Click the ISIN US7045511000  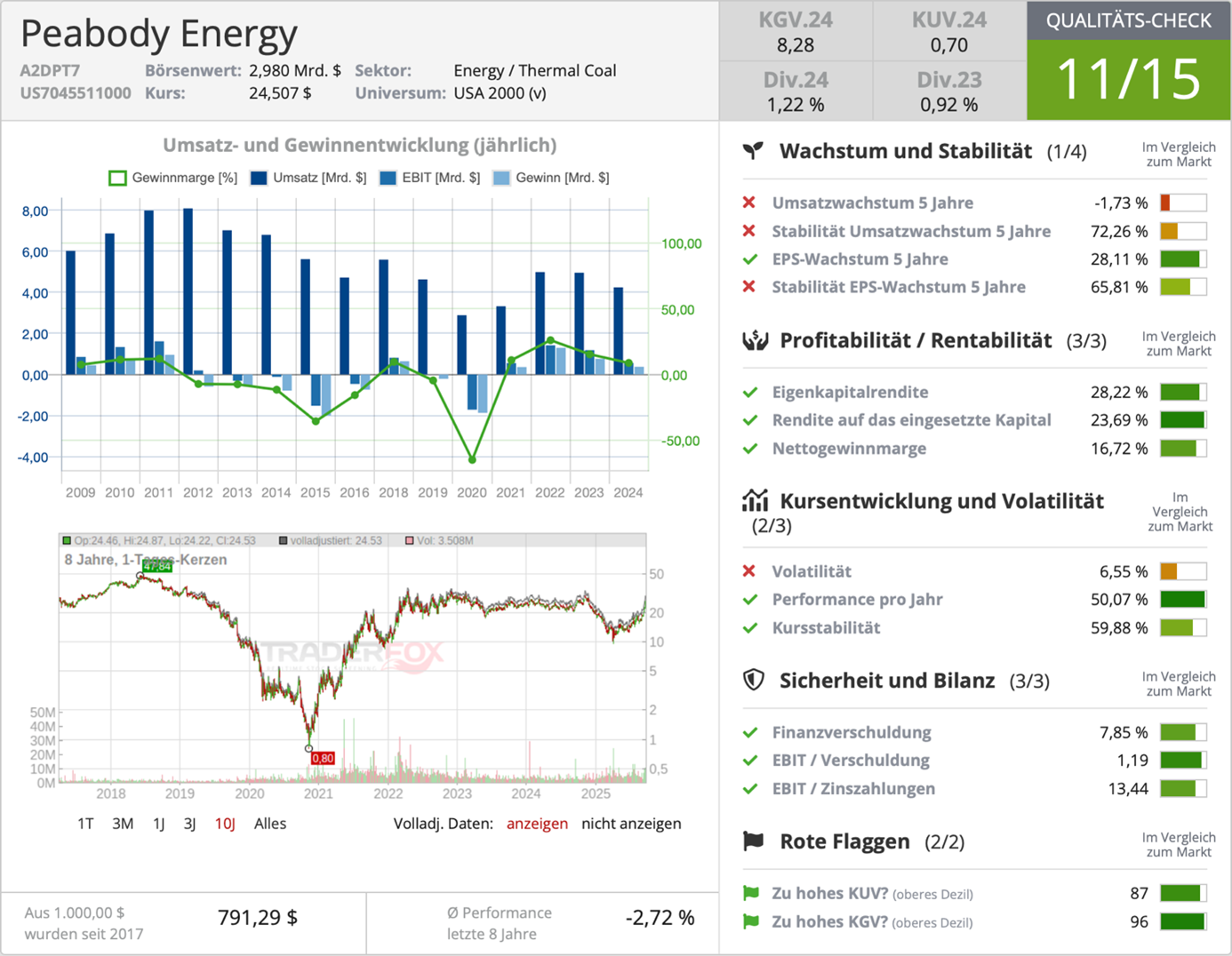[x=76, y=93]
